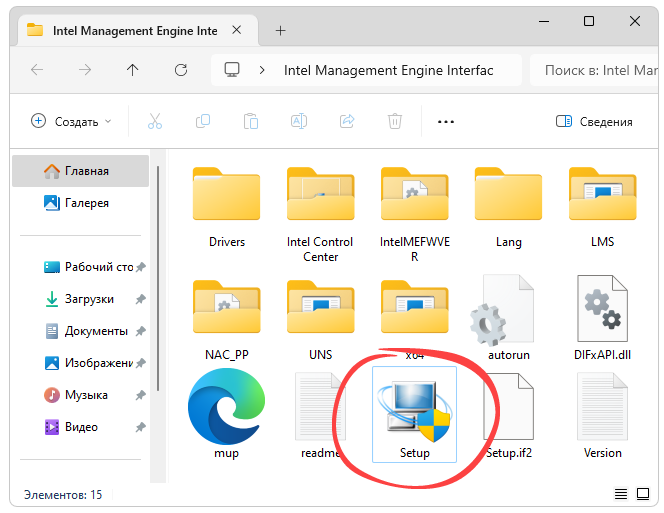Open the Lang folder
664x513 pixels.
pyautogui.click(x=509, y=207)
